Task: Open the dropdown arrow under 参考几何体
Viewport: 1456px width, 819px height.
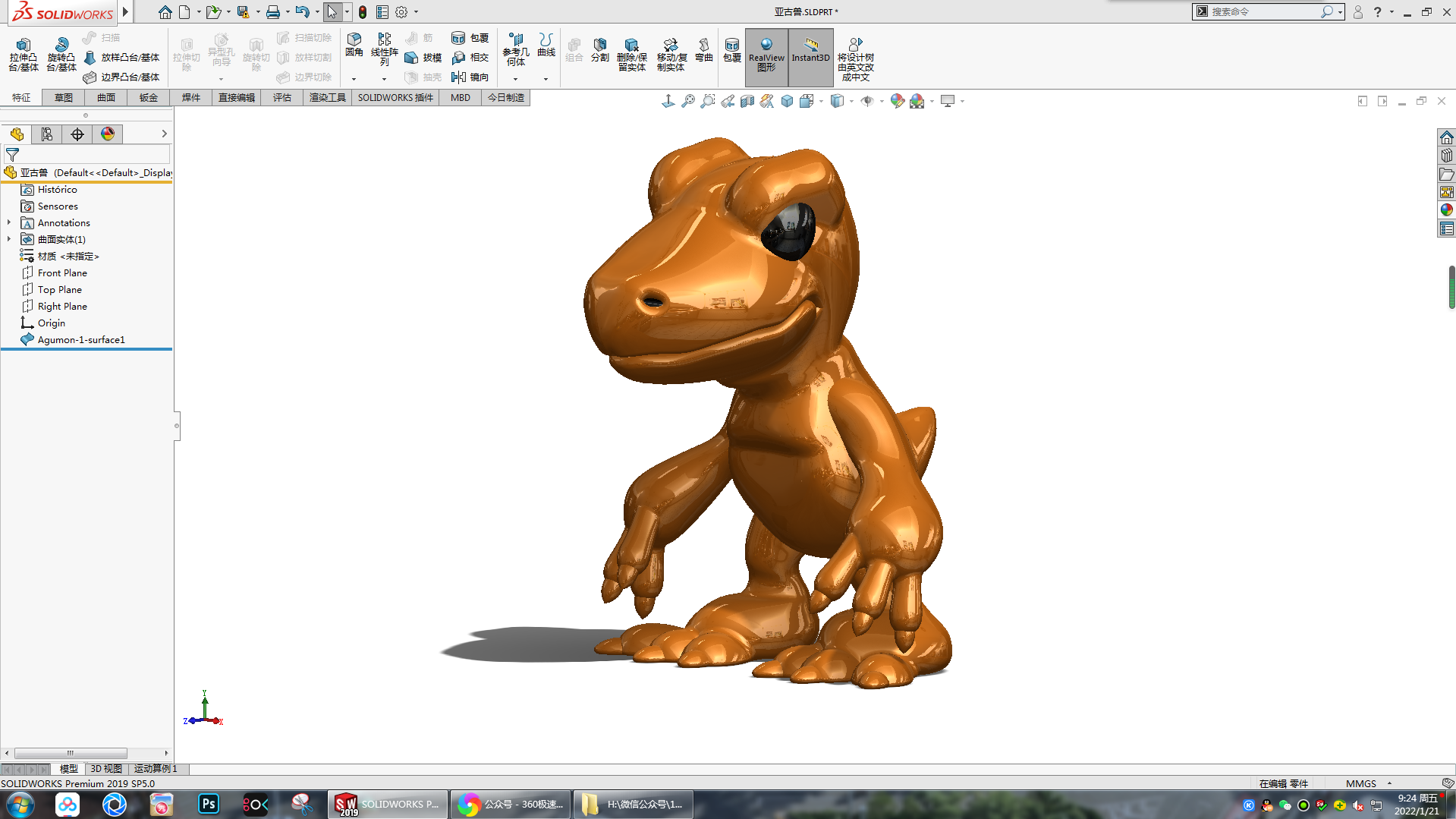Action: [515, 79]
